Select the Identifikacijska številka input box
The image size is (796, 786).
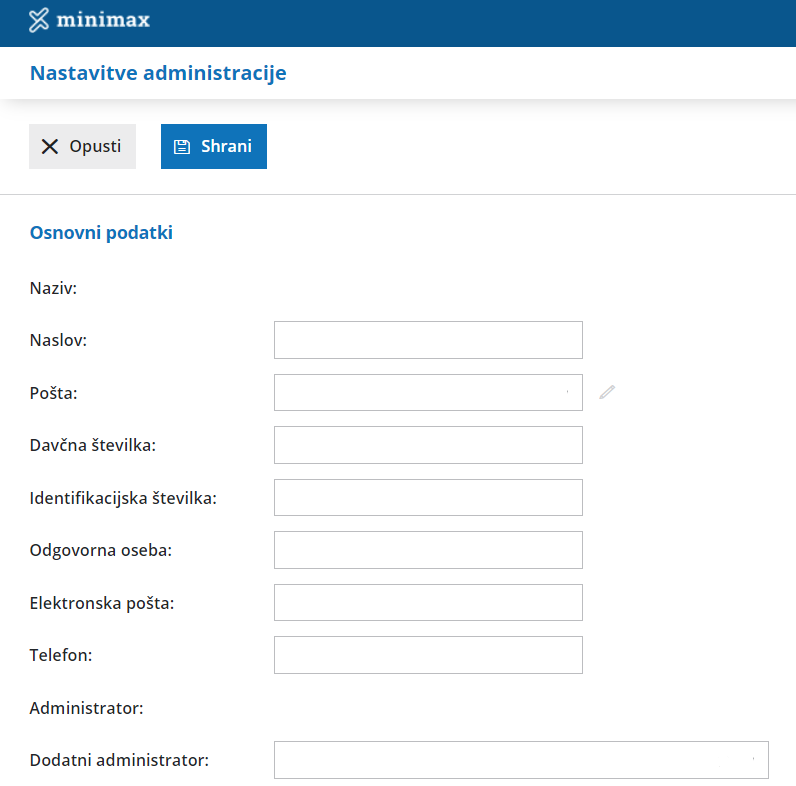[x=428, y=497]
